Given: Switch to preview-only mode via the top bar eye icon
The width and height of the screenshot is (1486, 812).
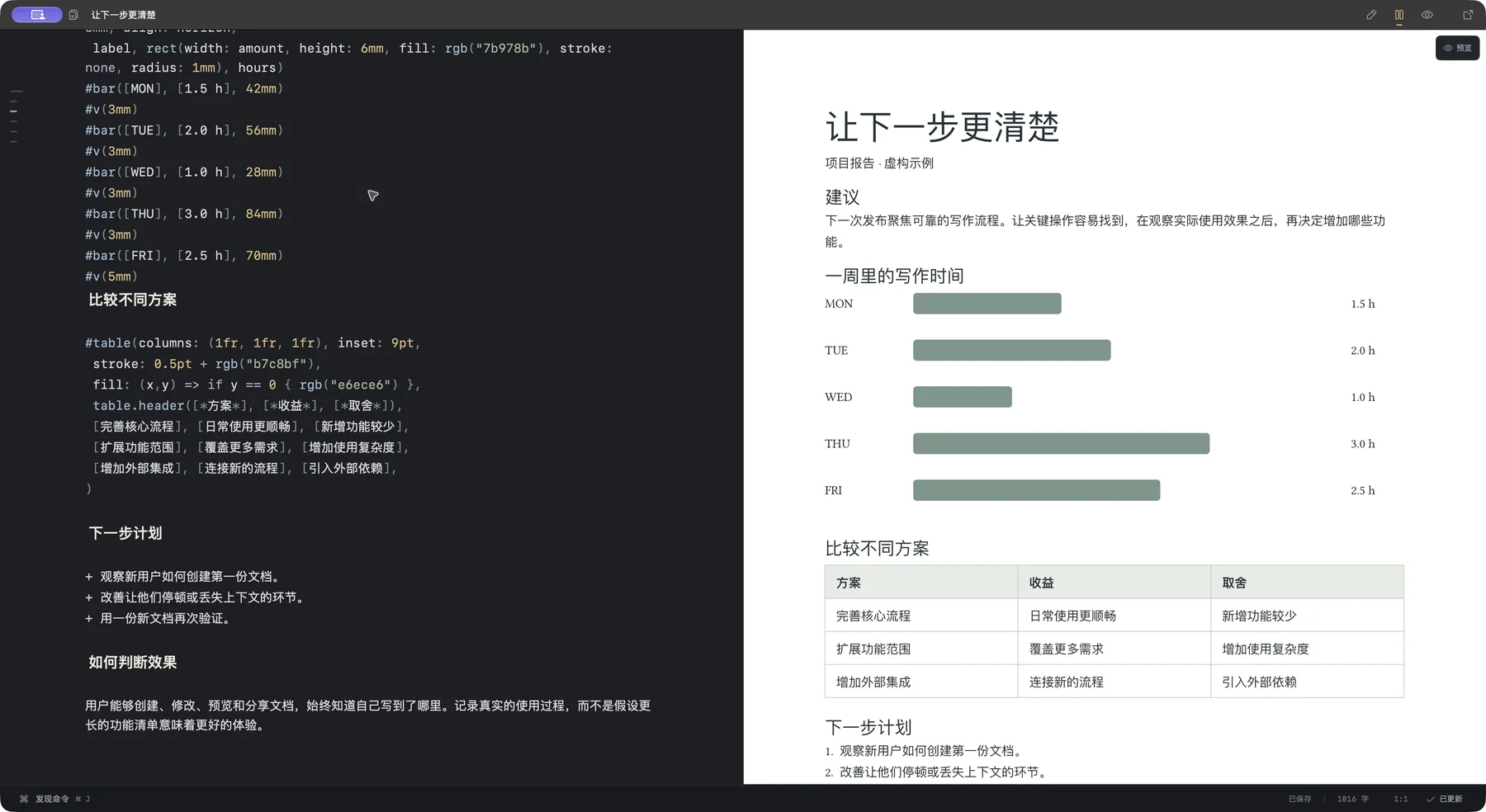Looking at the screenshot, I should pyautogui.click(x=1427, y=15).
